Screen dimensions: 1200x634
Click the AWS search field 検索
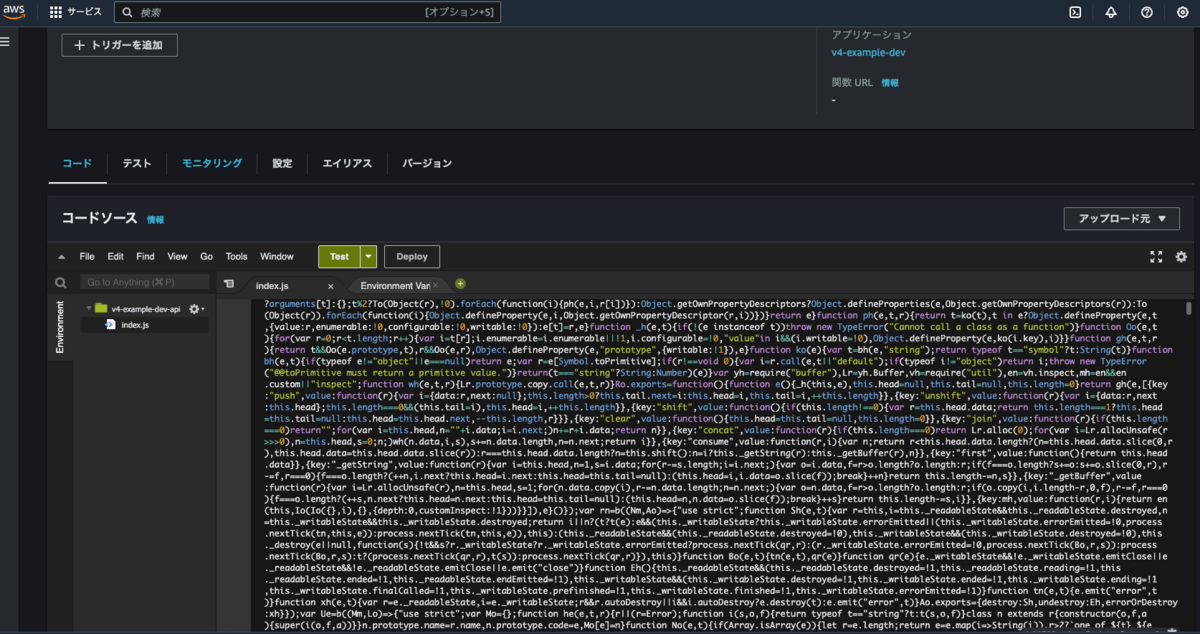pyautogui.click(x=307, y=13)
